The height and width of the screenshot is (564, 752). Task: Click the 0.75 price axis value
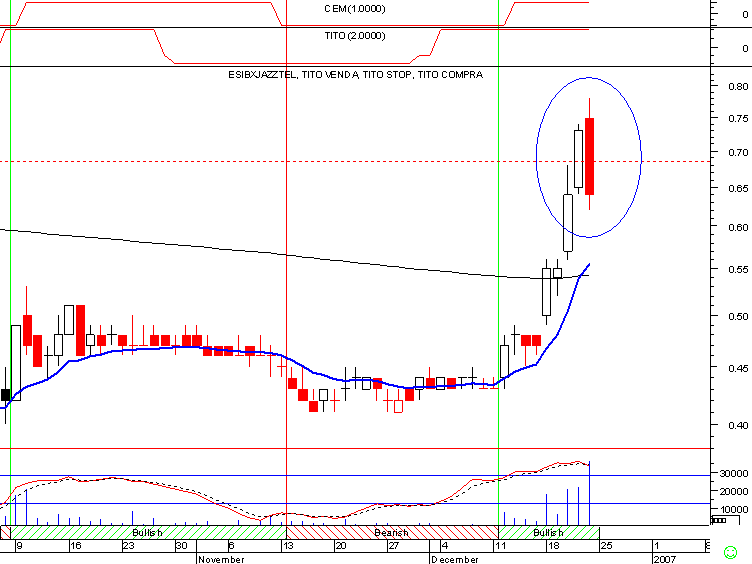click(x=738, y=118)
